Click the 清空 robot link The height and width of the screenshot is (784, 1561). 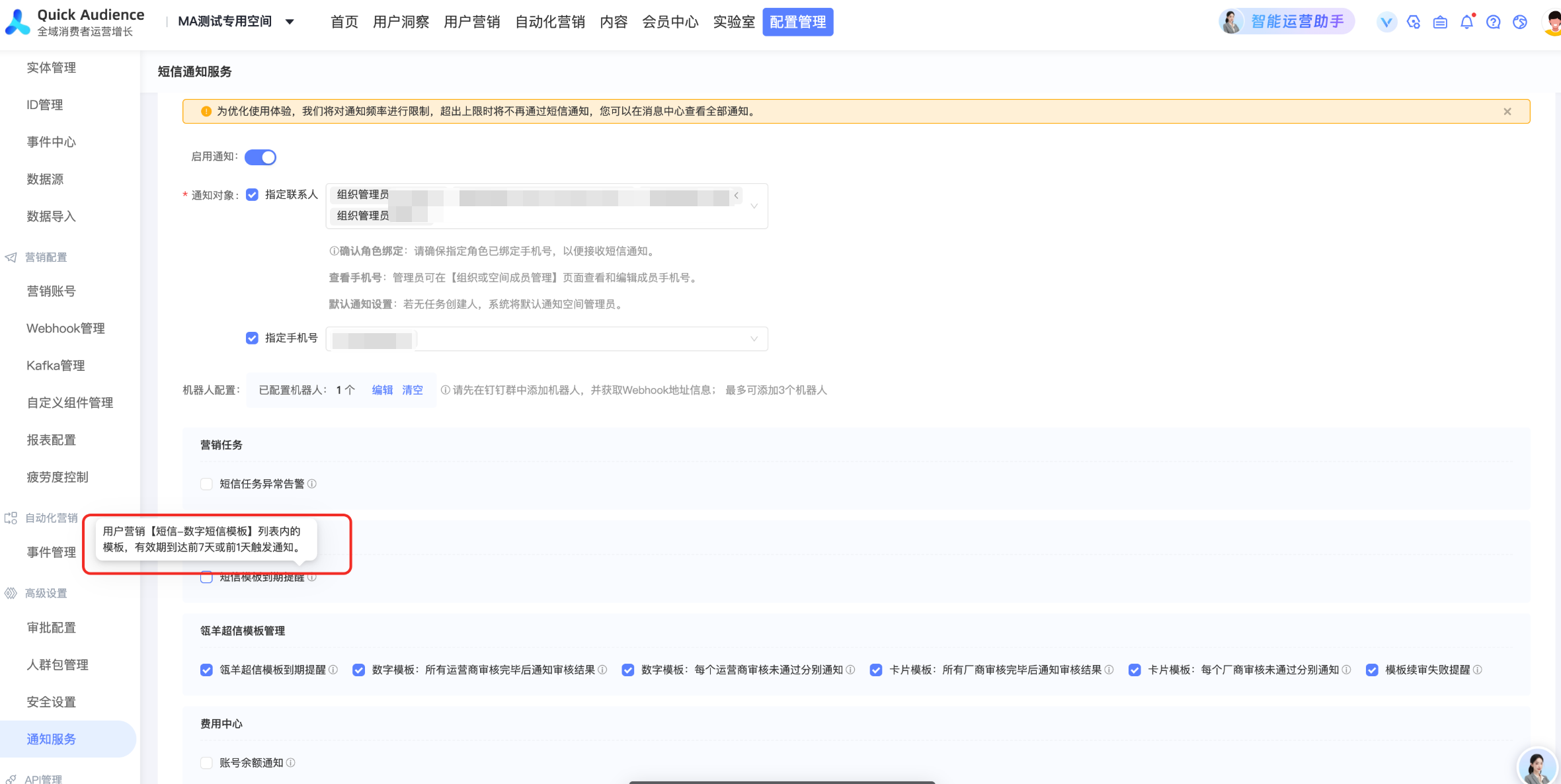(413, 390)
